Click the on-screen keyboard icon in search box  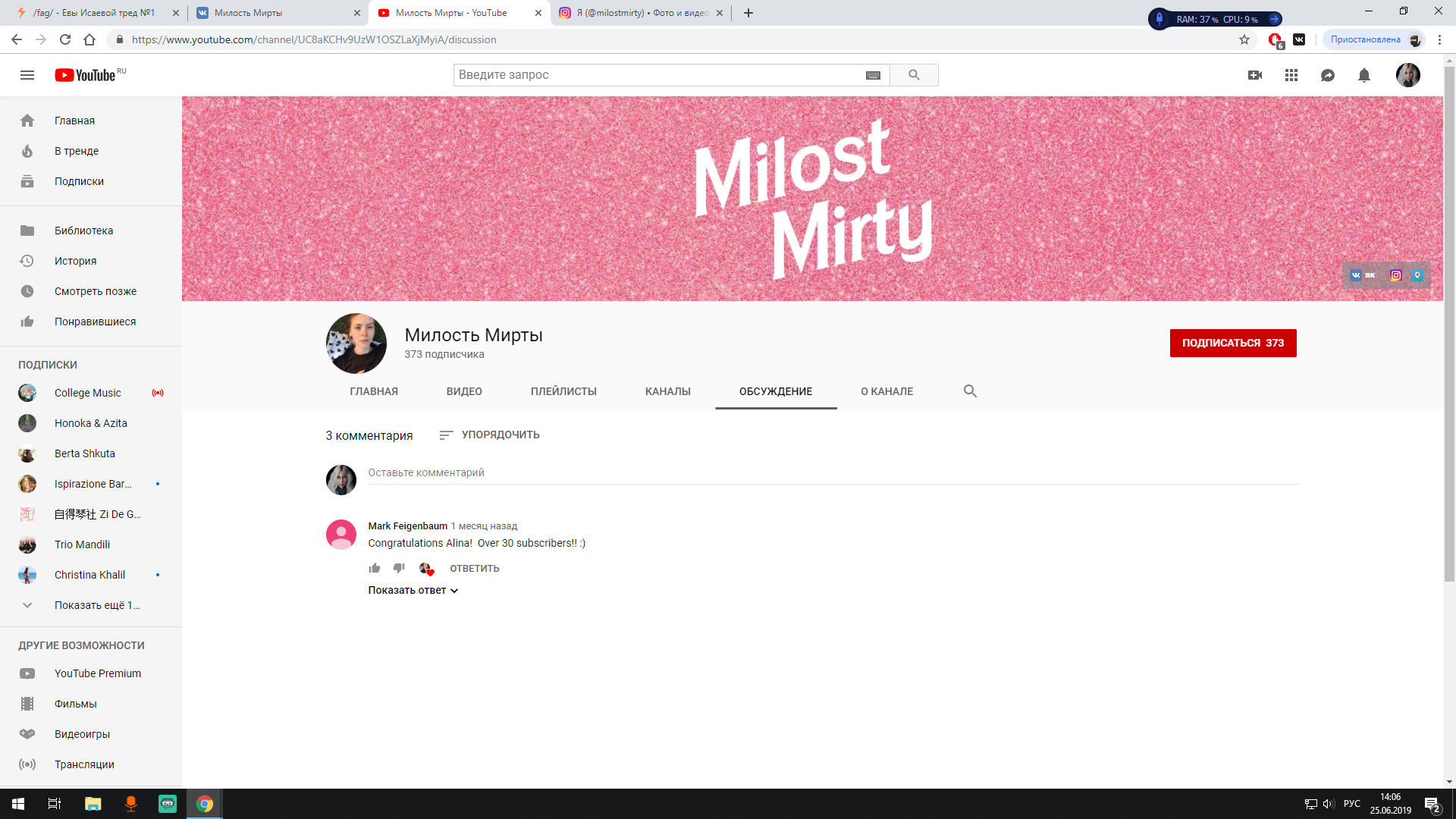tap(873, 75)
